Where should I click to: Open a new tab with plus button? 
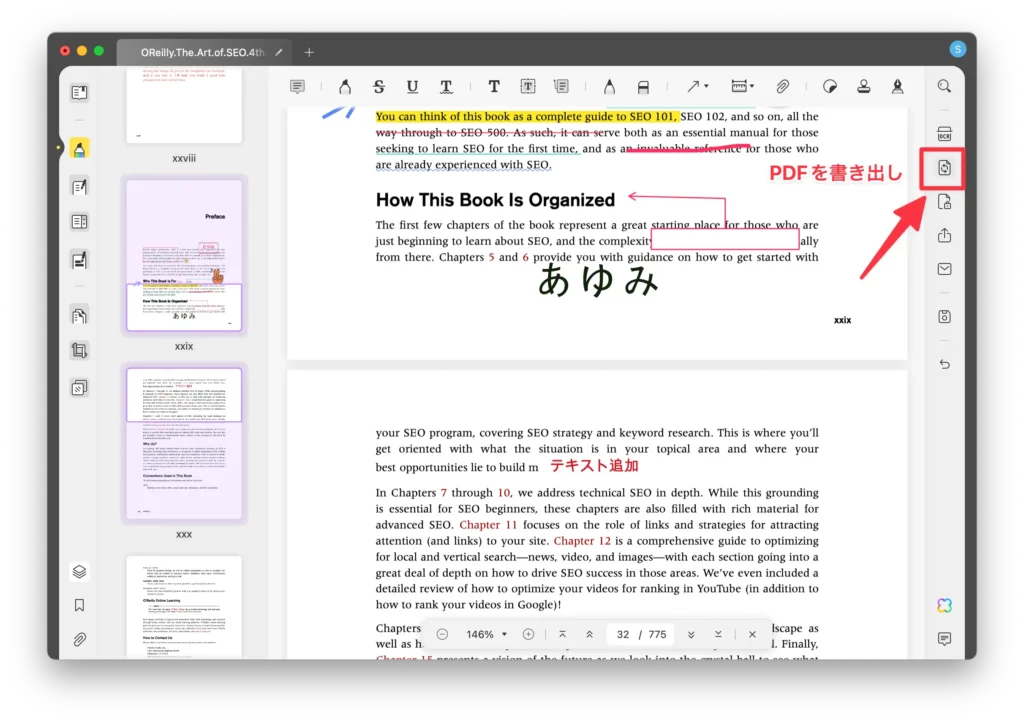click(x=309, y=52)
